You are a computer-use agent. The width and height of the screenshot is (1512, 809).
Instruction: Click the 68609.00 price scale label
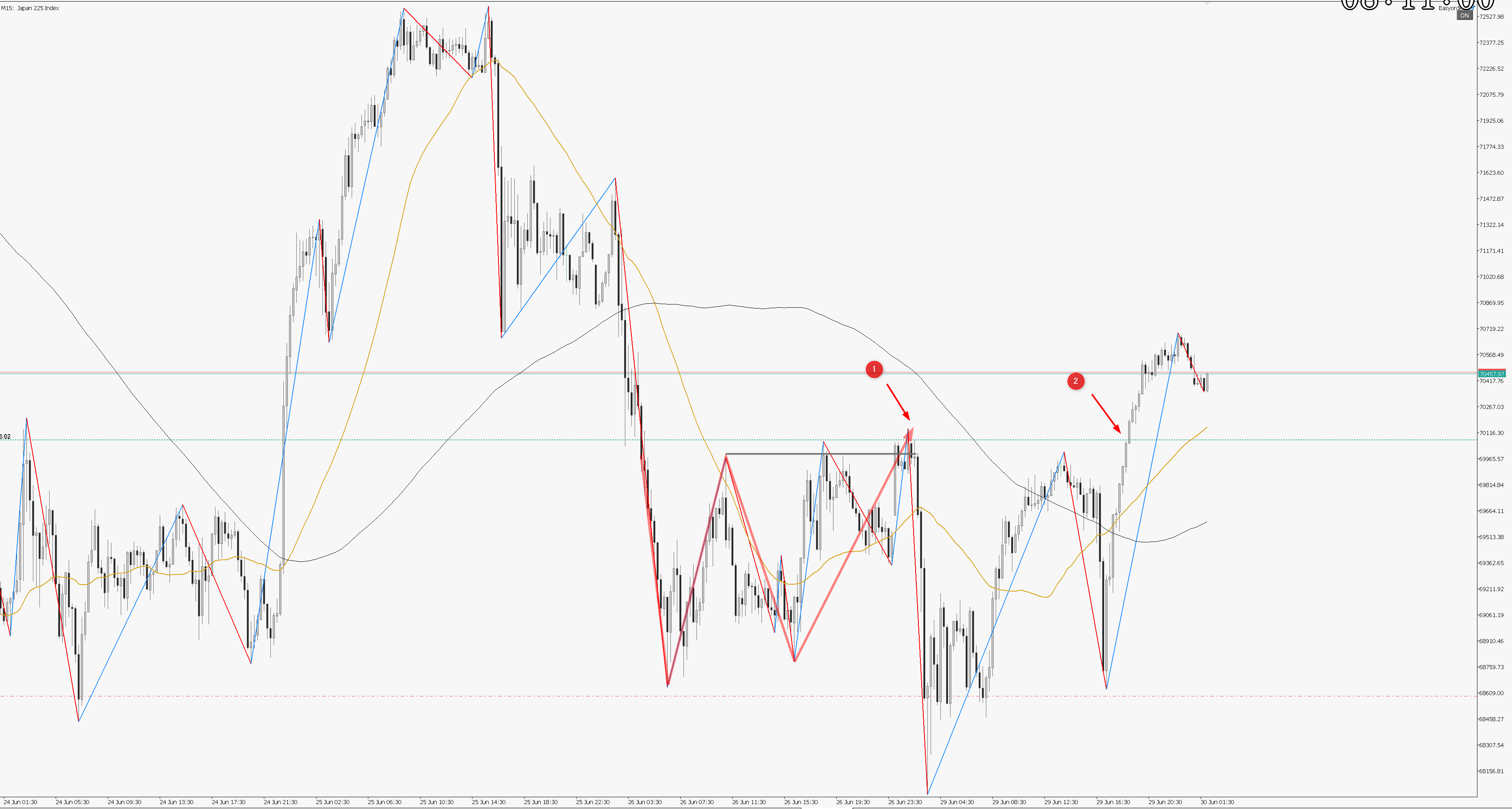click(1491, 694)
